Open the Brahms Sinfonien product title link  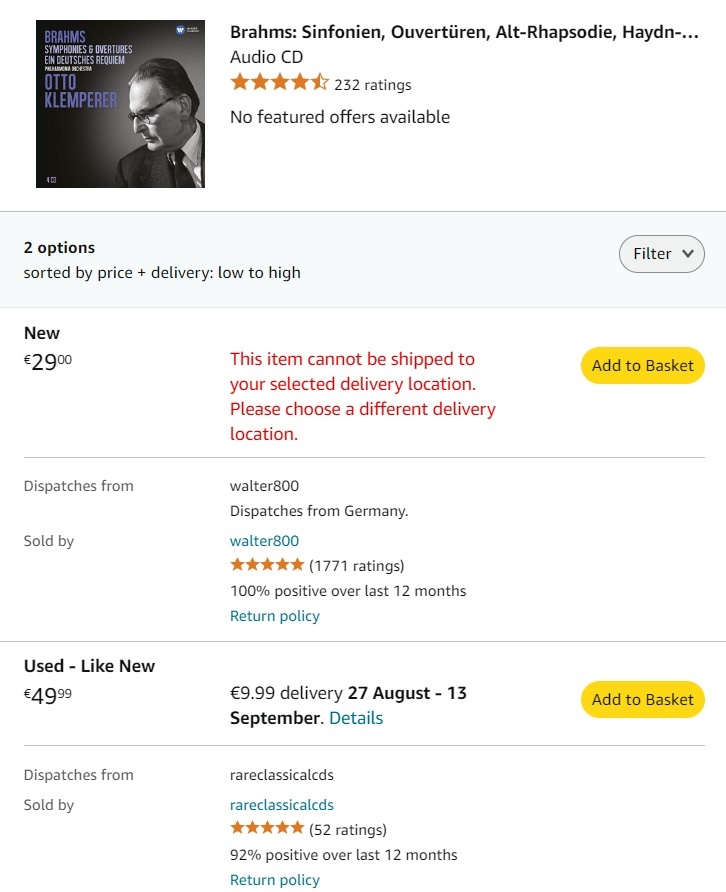pos(464,32)
